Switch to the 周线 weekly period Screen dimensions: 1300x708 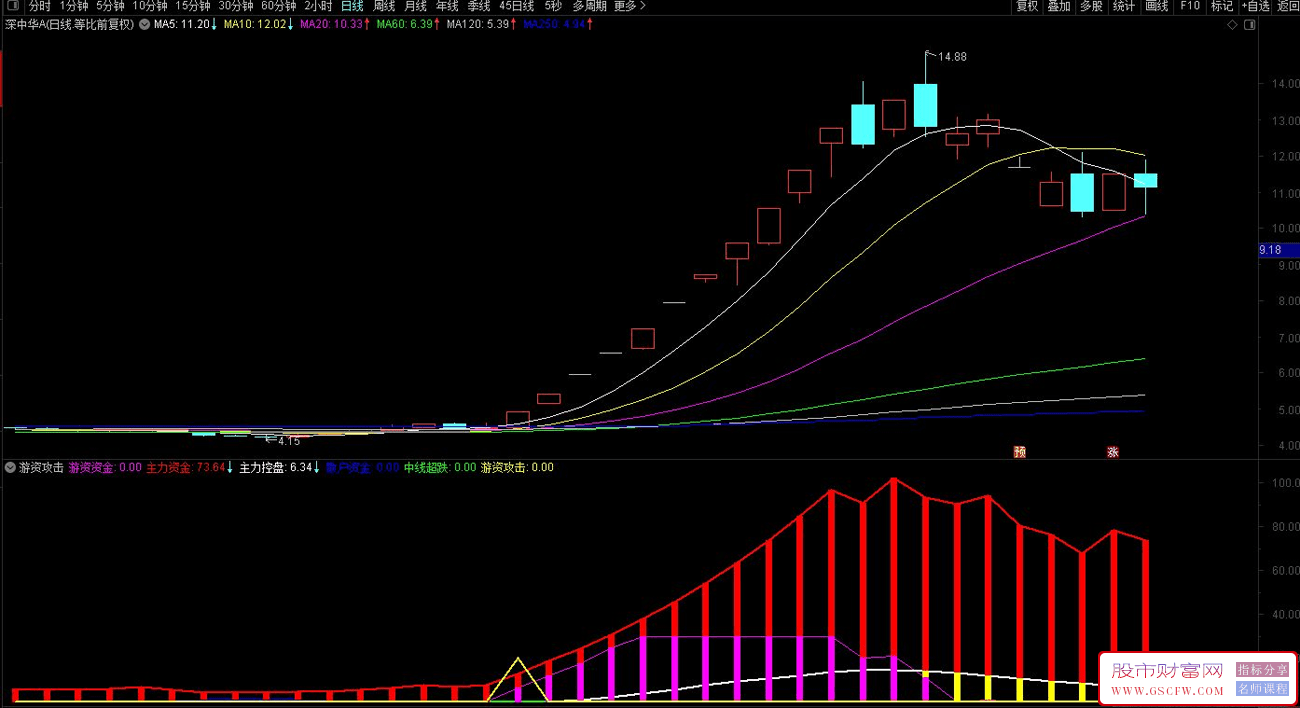(x=384, y=6)
